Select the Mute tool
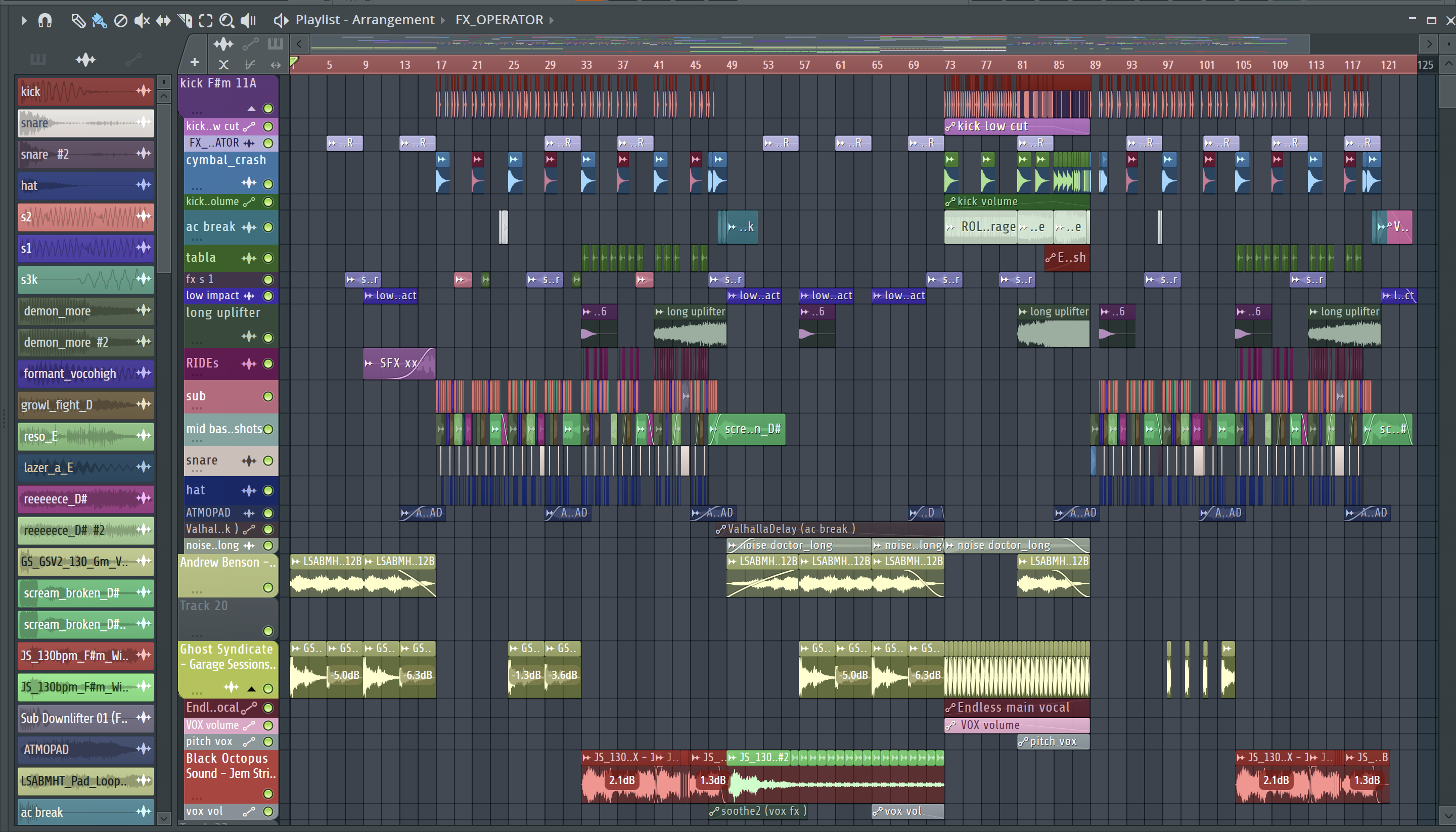This screenshot has height=832, width=1456. point(142,21)
